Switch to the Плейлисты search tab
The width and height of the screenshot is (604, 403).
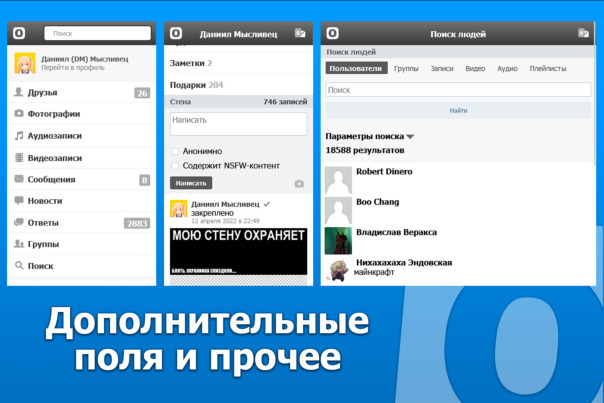pyautogui.click(x=547, y=69)
